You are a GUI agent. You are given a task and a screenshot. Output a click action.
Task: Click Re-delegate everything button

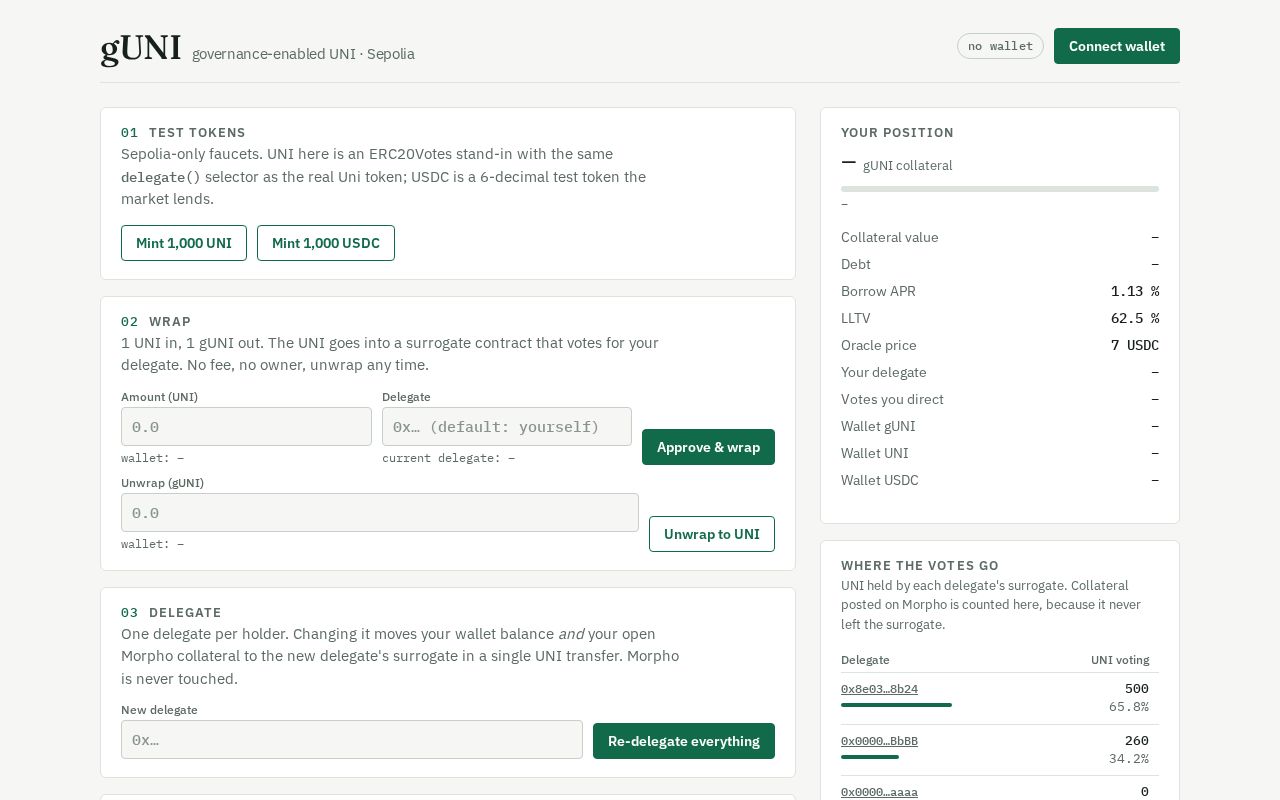click(x=684, y=741)
